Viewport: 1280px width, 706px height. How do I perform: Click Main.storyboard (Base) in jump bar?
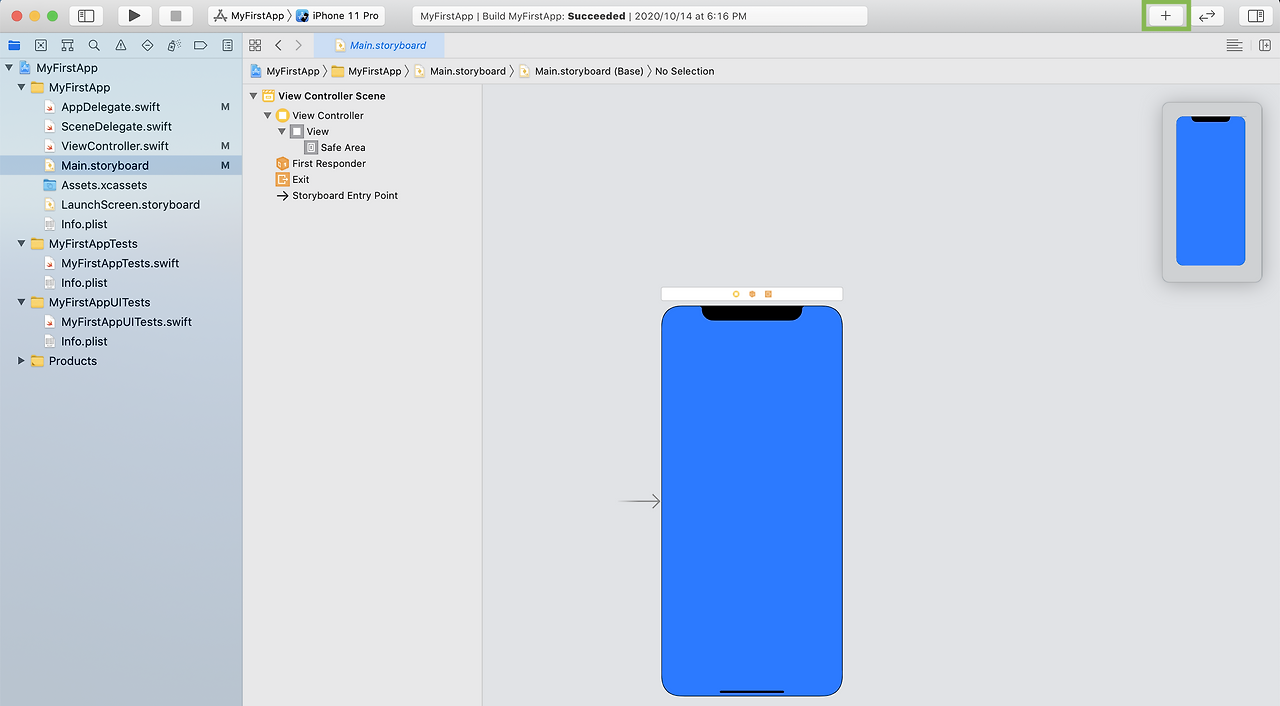(581, 71)
